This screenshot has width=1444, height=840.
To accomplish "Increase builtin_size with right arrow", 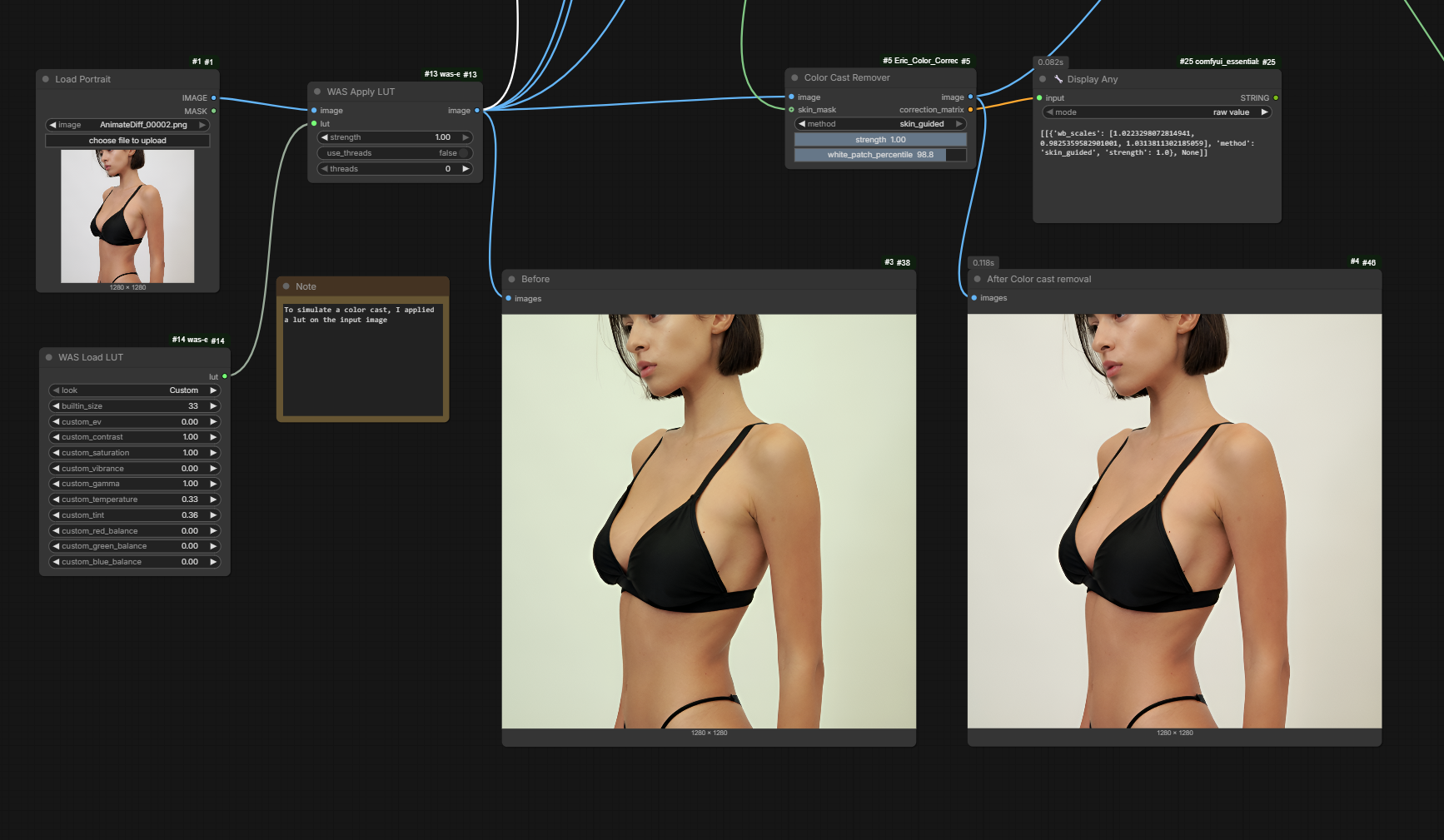I will pyautogui.click(x=213, y=406).
